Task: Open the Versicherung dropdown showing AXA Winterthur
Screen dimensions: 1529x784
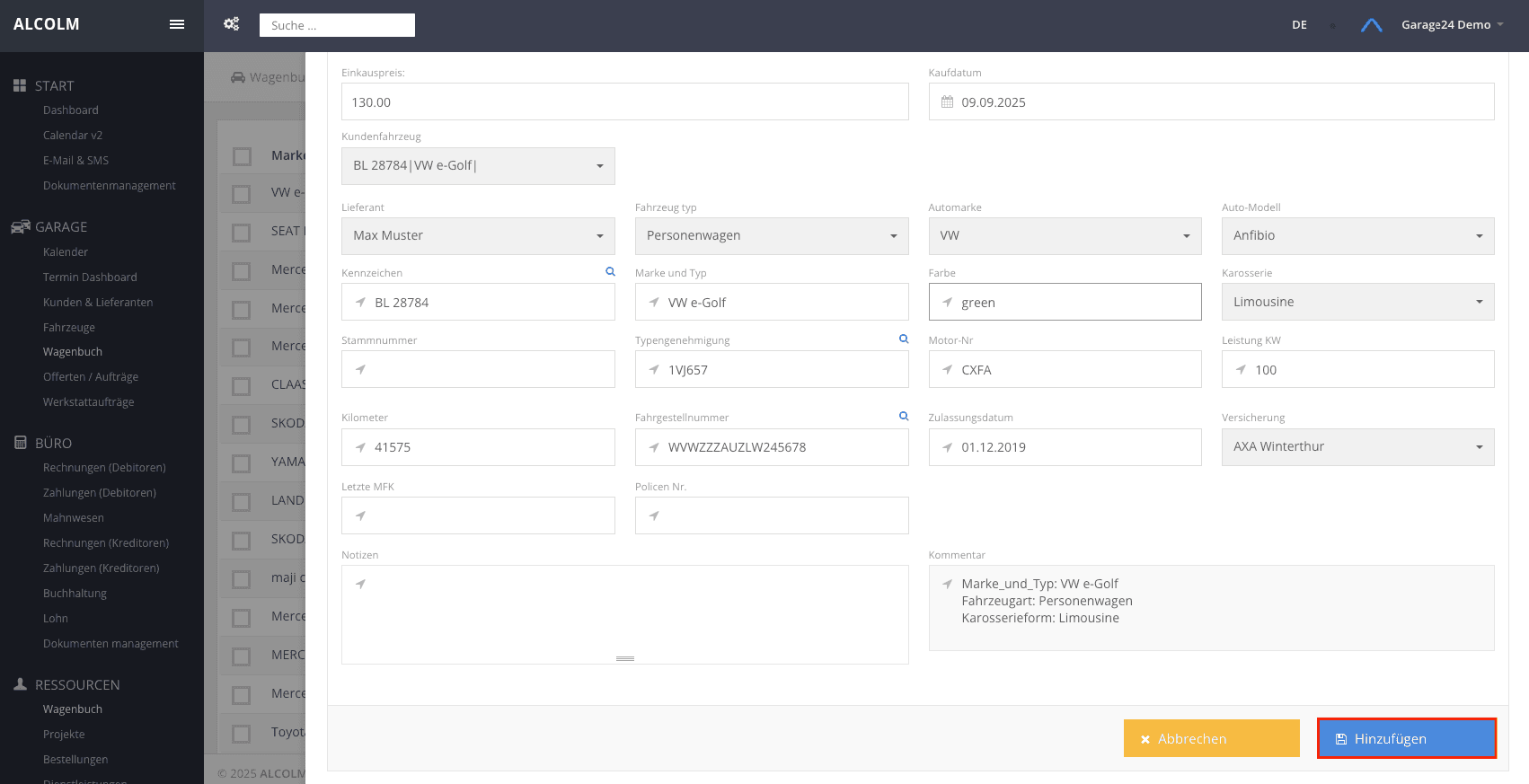Action: tap(1358, 447)
